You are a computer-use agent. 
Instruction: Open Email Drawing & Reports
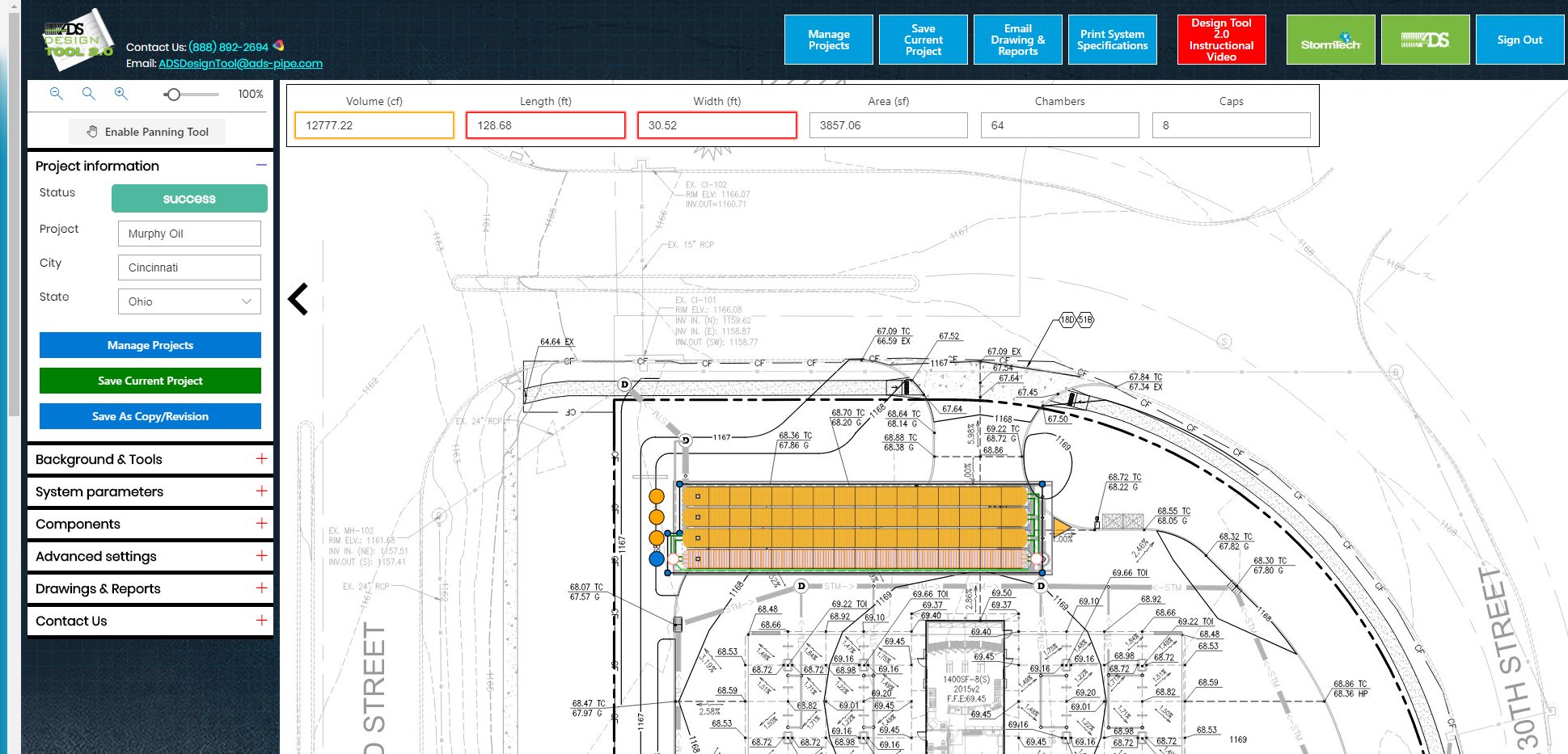pyautogui.click(x=1018, y=40)
